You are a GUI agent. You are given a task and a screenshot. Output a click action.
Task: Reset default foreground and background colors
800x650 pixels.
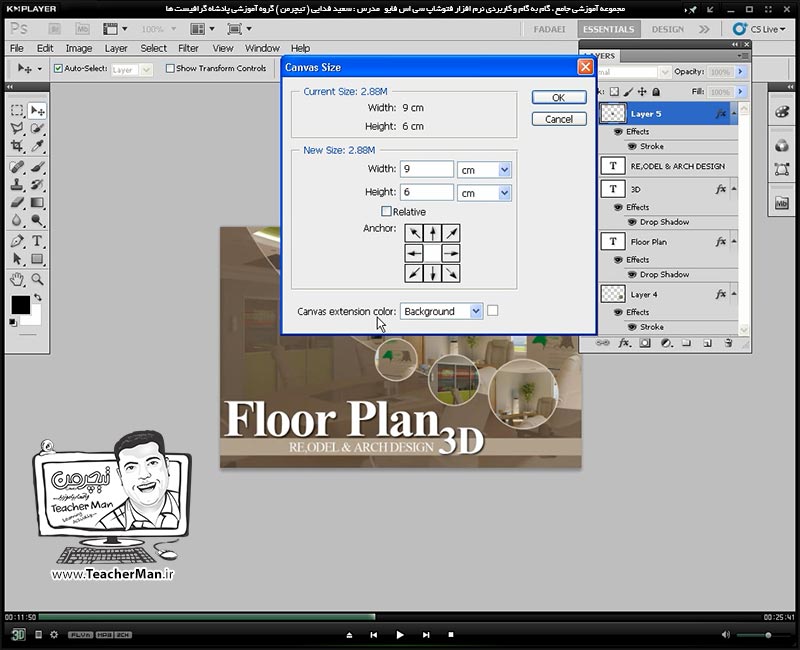[x=13, y=322]
